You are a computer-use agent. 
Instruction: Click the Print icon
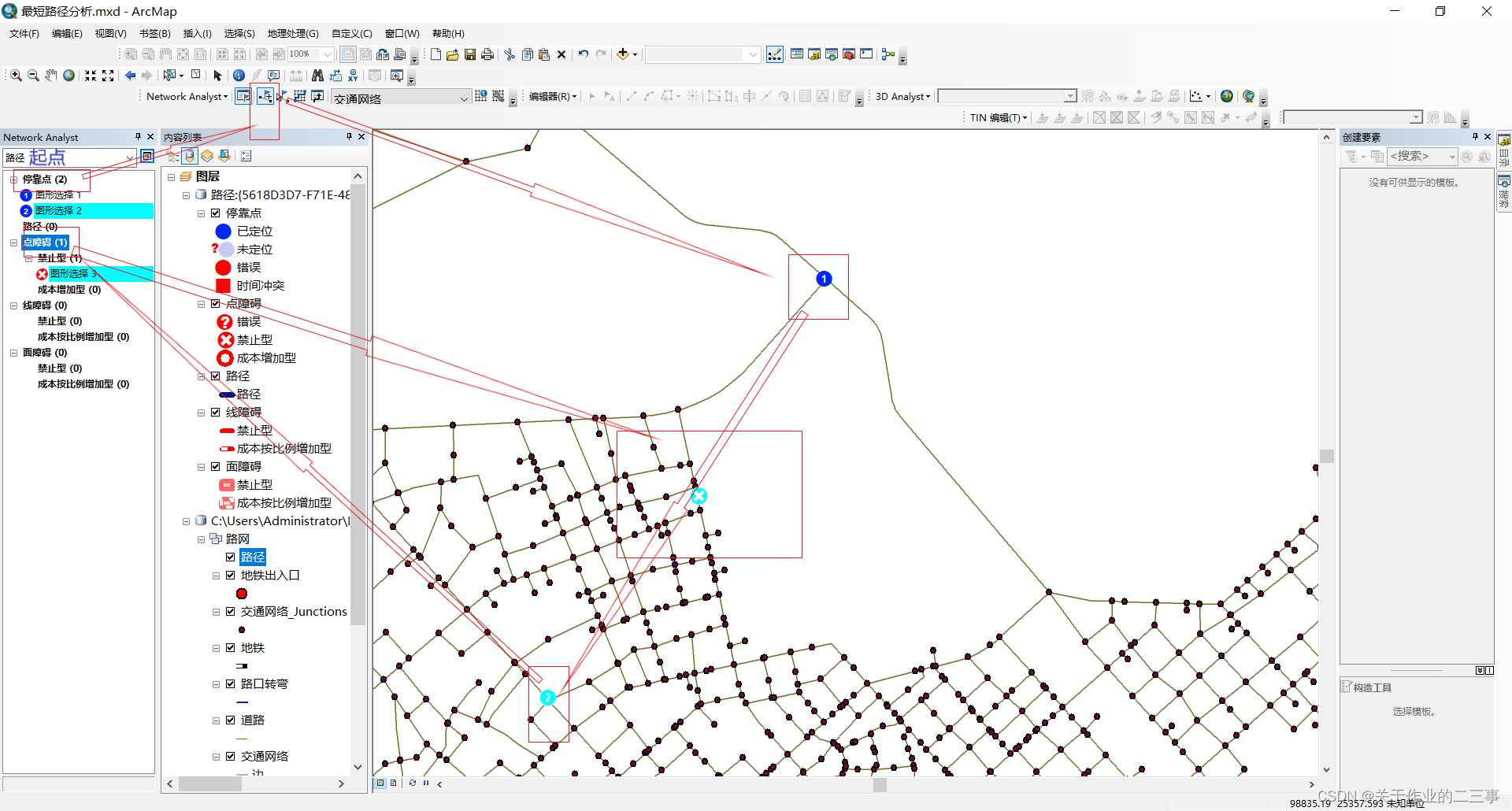tap(487, 54)
